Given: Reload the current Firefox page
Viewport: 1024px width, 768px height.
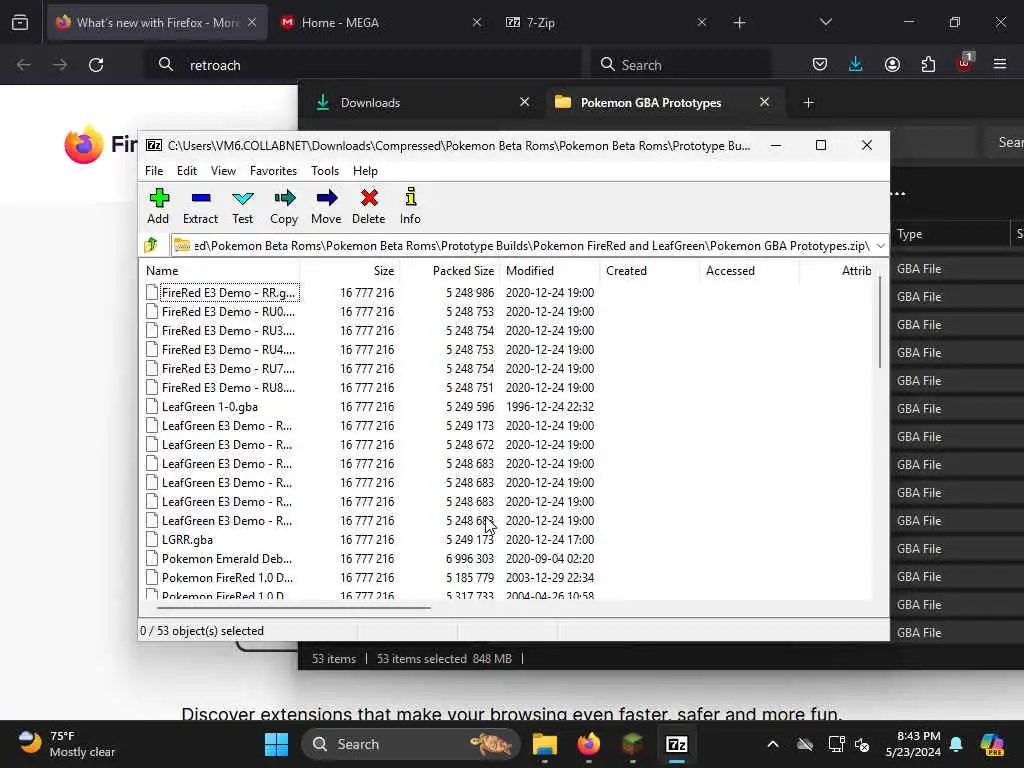Looking at the screenshot, I should coord(96,65).
